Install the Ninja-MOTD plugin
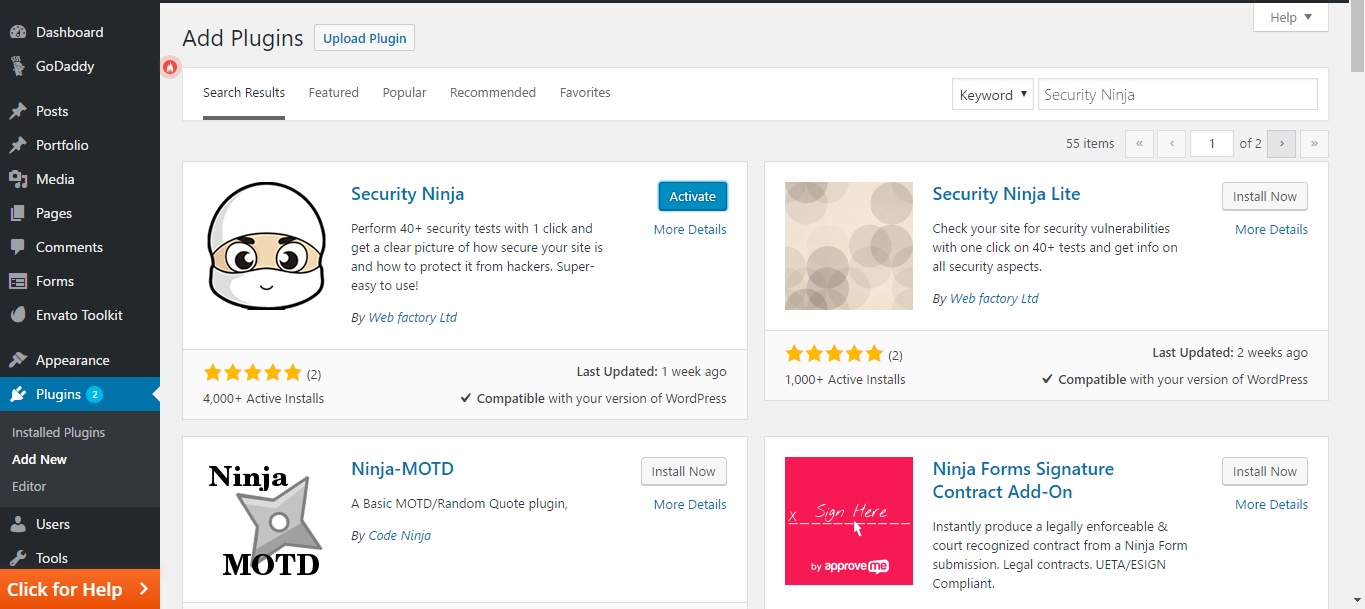The image size is (1365, 609). coord(683,471)
